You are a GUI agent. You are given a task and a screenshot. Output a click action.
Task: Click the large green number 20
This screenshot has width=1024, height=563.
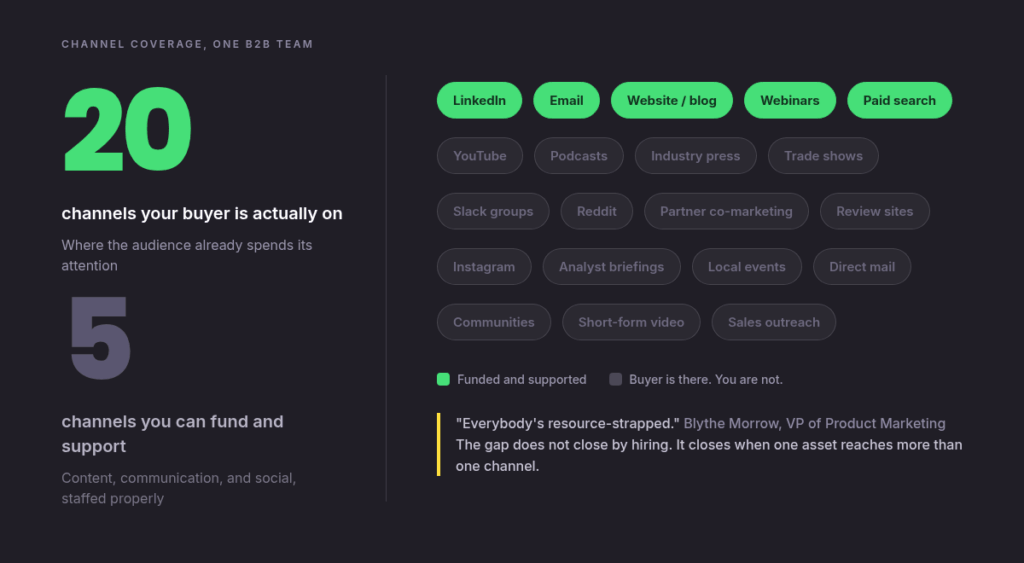[x=127, y=129]
